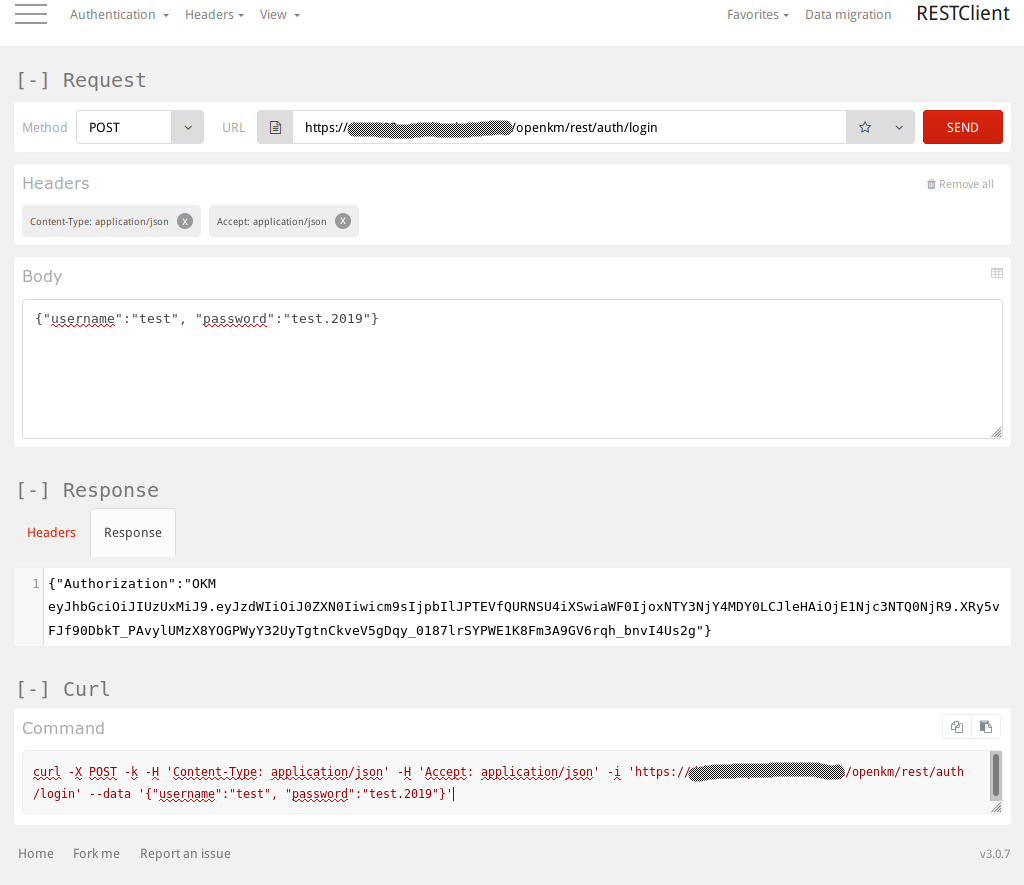Open the Authentication menu
Screen dimensions: 1024x885
[x=119, y=15]
